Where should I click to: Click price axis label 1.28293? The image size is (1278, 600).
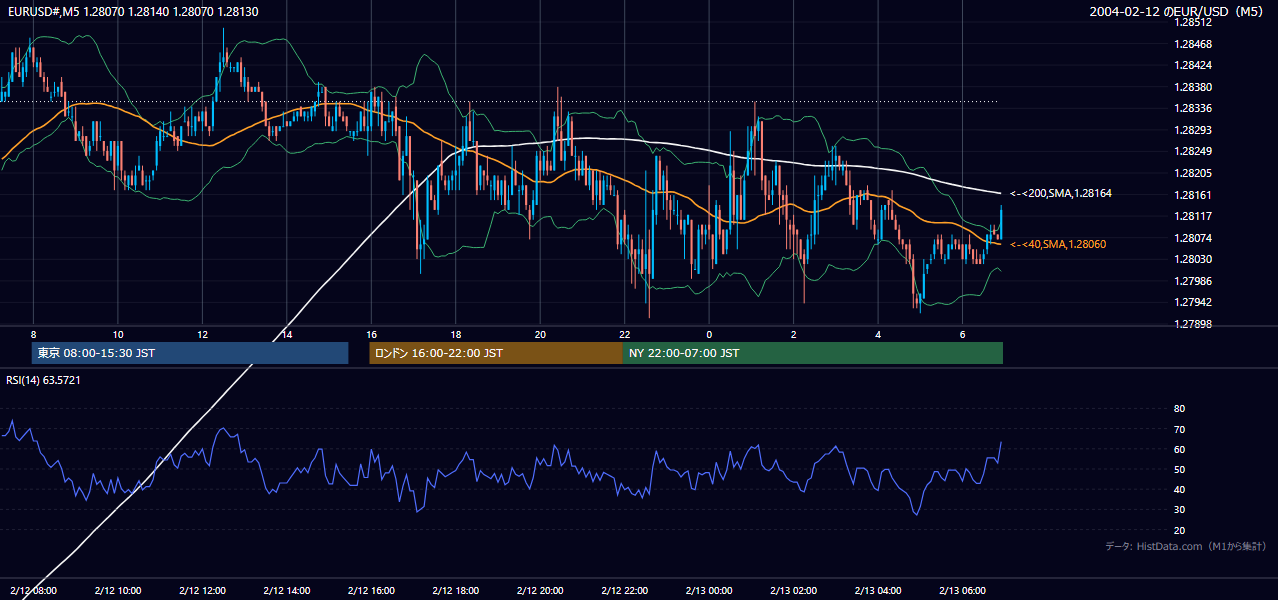click(x=1193, y=130)
